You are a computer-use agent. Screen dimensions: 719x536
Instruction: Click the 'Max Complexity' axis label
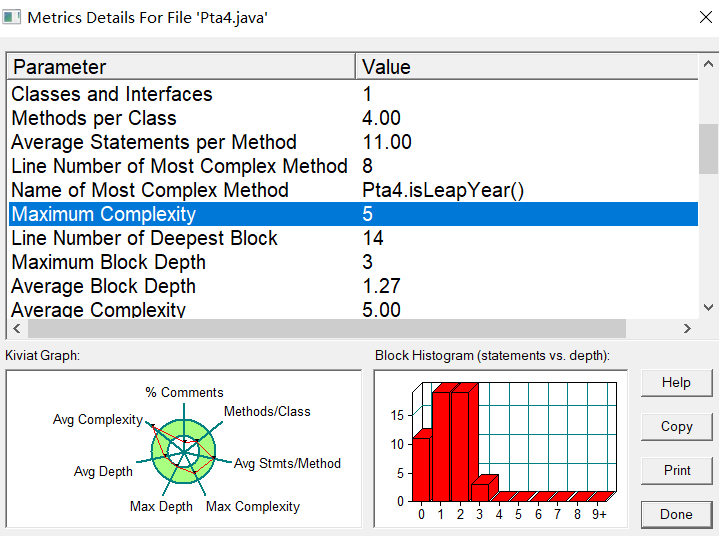[253, 507]
